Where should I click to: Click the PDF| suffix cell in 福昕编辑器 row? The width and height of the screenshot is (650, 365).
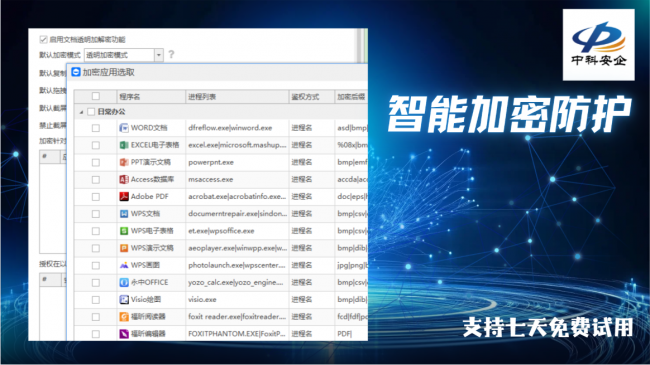tap(351, 334)
